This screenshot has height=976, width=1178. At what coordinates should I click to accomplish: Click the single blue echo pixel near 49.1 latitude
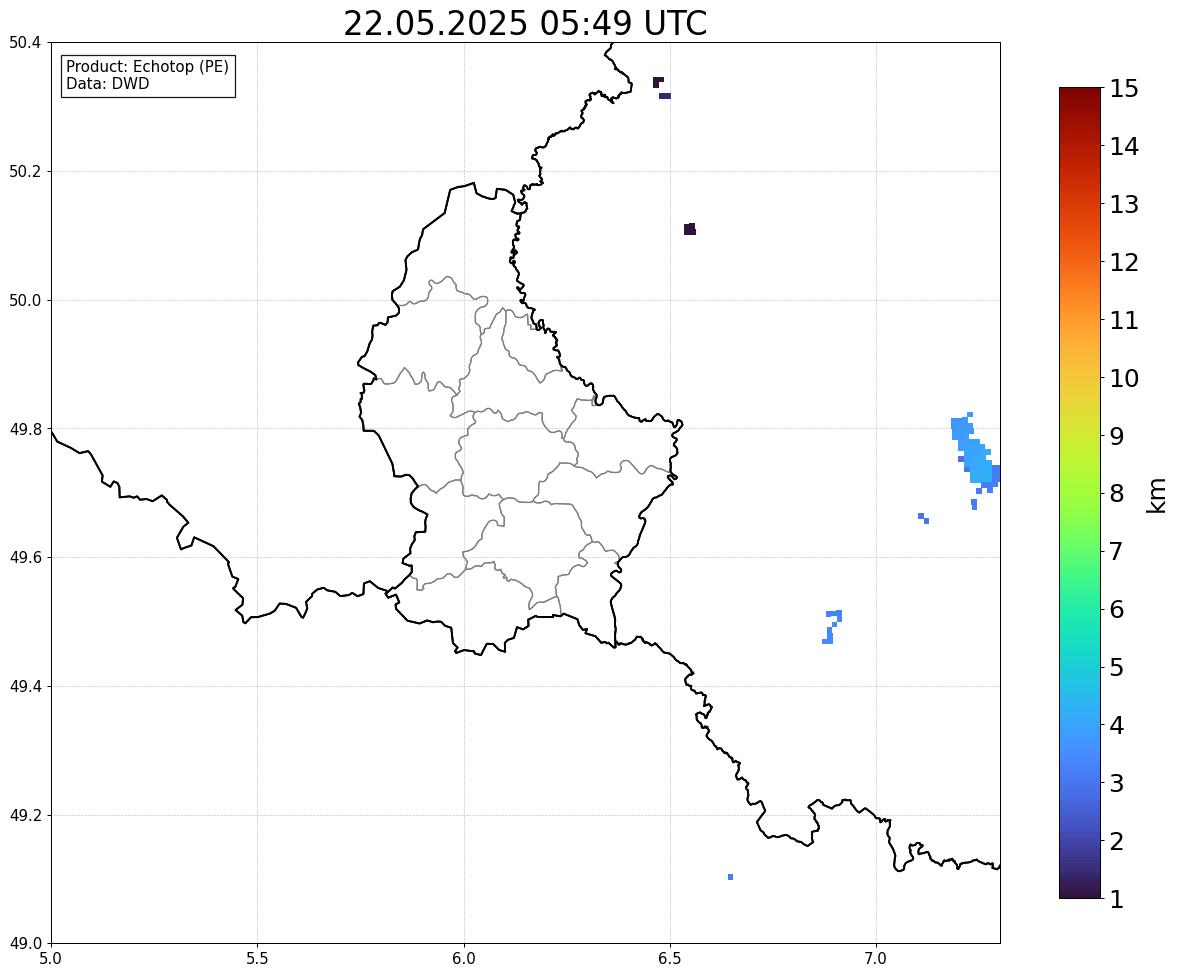[x=730, y=877]
